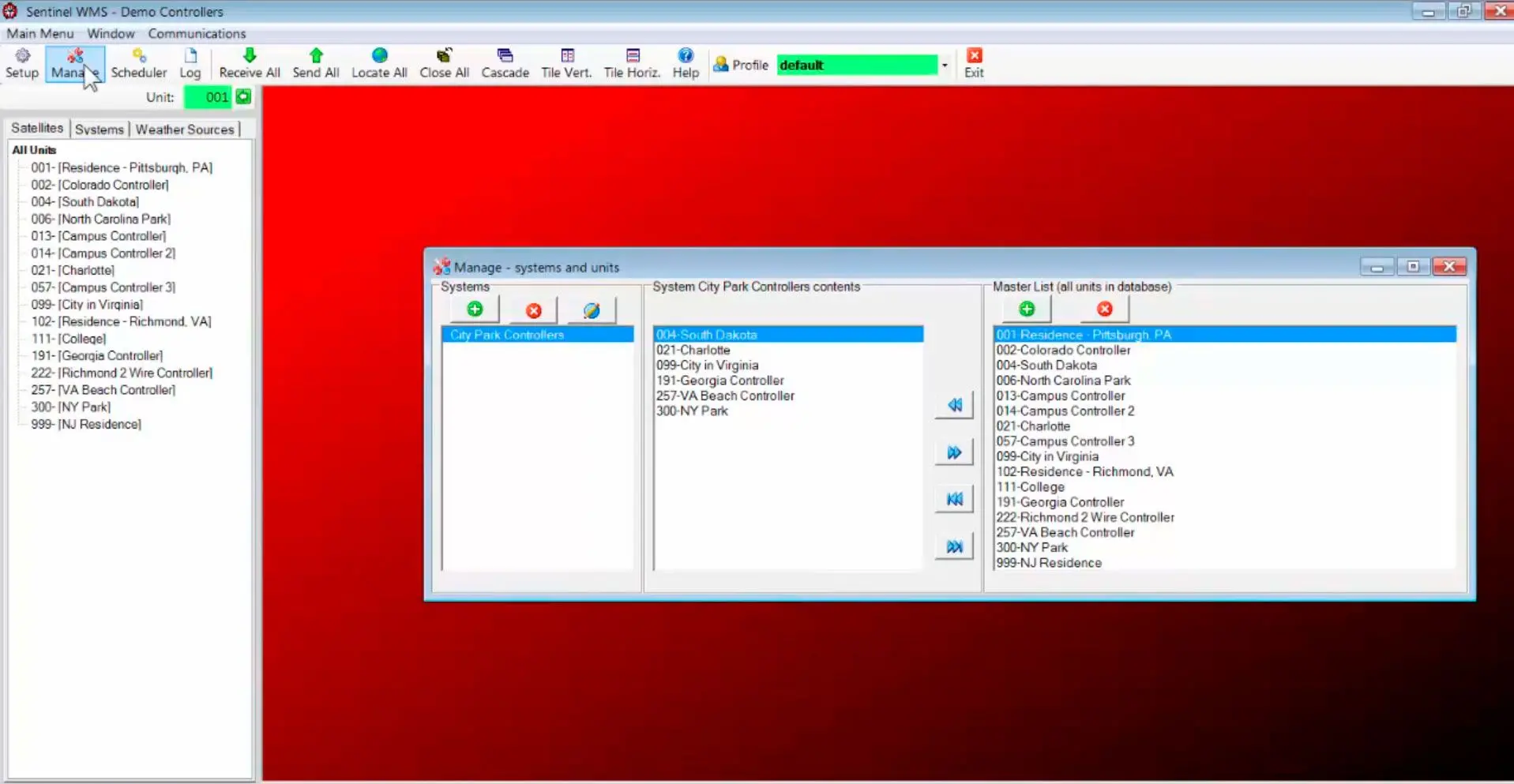The height and width of the screenshot is (784, 1514).
Task: Click the green unit go button
Action: point(243,97)
